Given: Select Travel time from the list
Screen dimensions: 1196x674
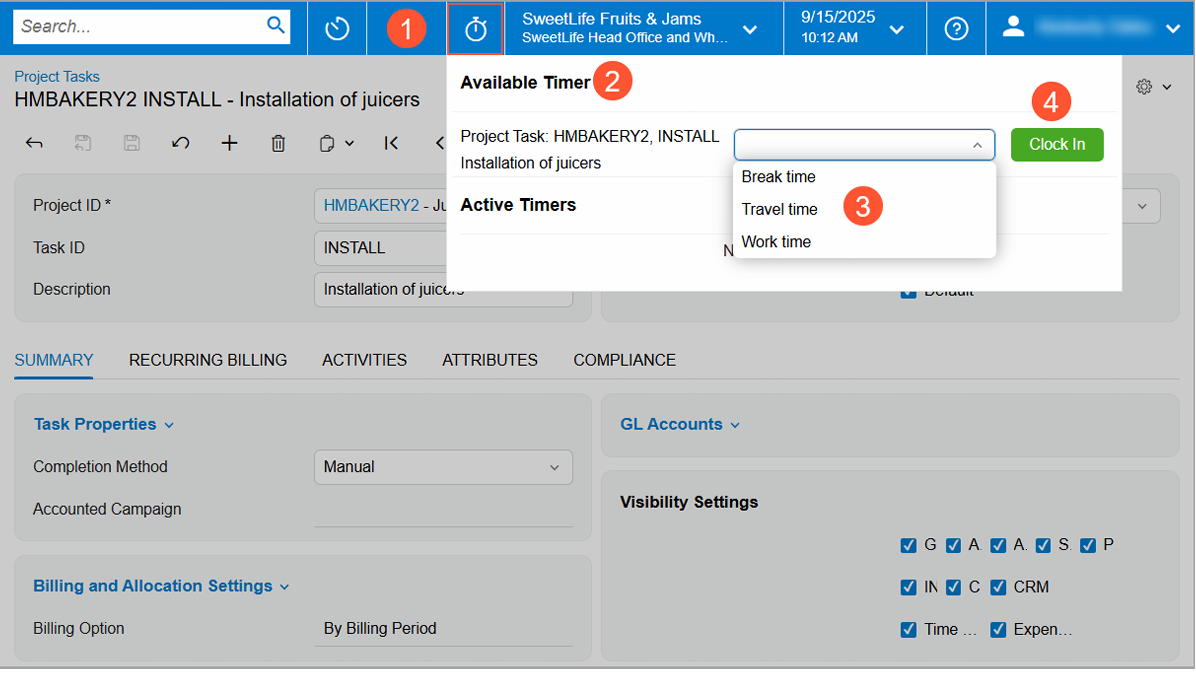Looking at the screenshot, I should point(779,209).
